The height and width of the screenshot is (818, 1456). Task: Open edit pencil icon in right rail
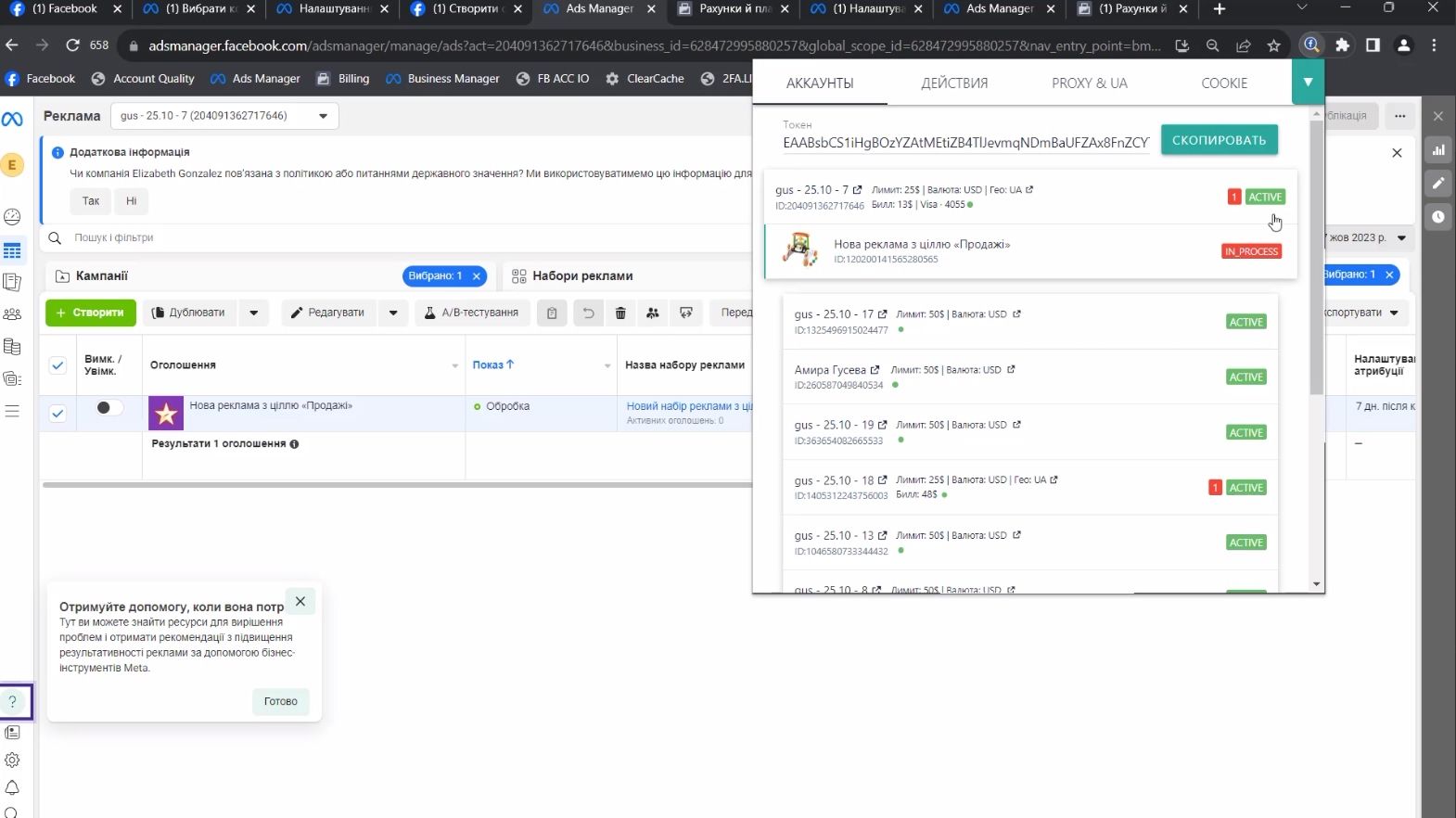1438,183
